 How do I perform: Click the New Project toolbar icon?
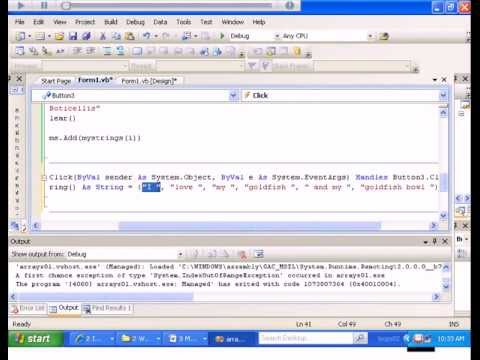click(21, 36)
